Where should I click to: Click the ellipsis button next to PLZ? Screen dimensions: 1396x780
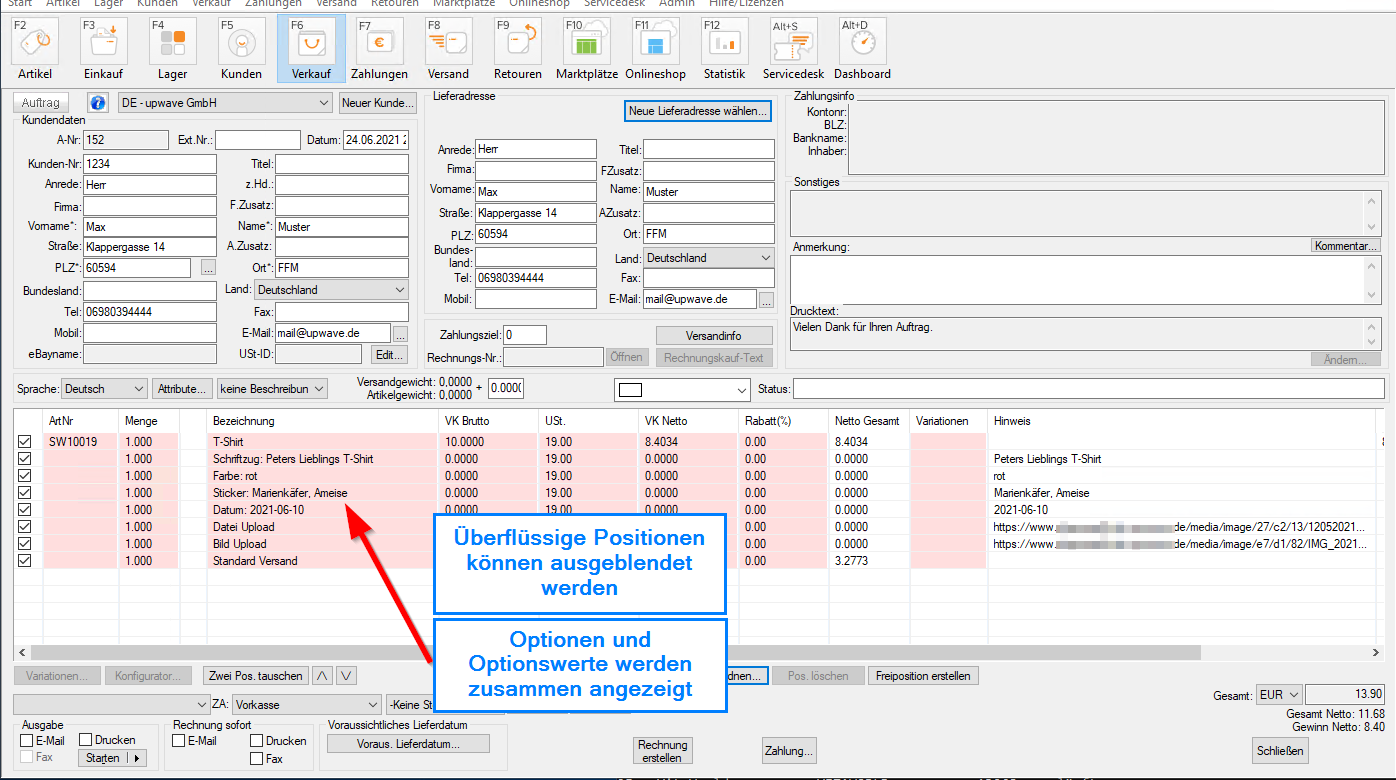pos(208,268)
